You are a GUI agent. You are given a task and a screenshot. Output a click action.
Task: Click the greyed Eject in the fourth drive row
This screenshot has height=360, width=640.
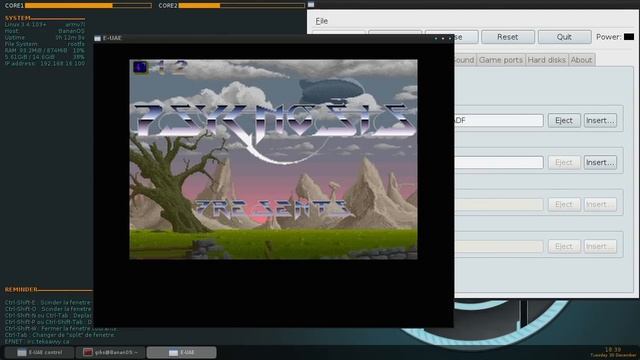click(x=564, y=247)
